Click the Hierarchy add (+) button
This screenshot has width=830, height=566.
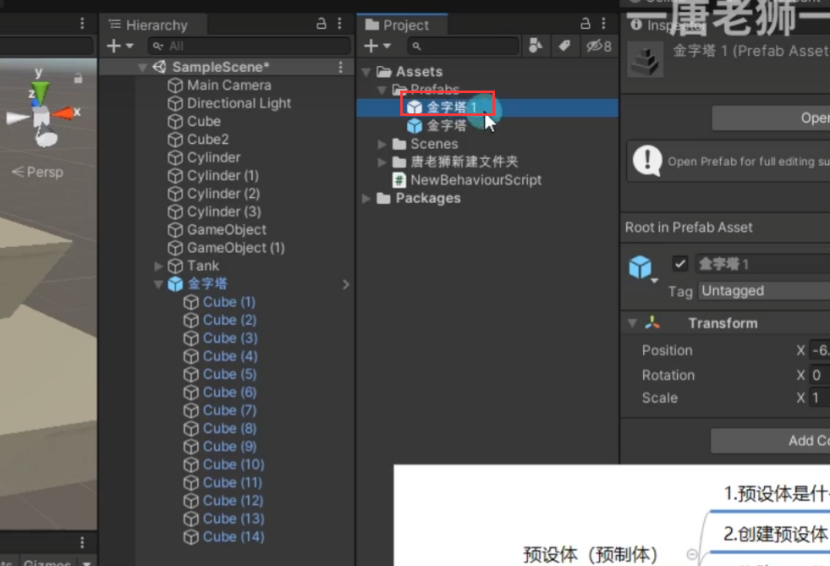tap(114, 46)
